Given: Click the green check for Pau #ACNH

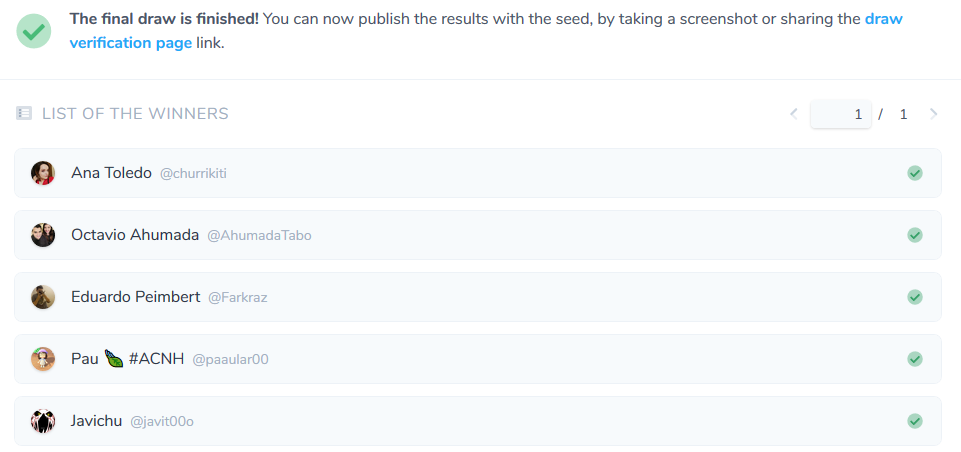Looking at the screenshot, I should click(915, 359).
